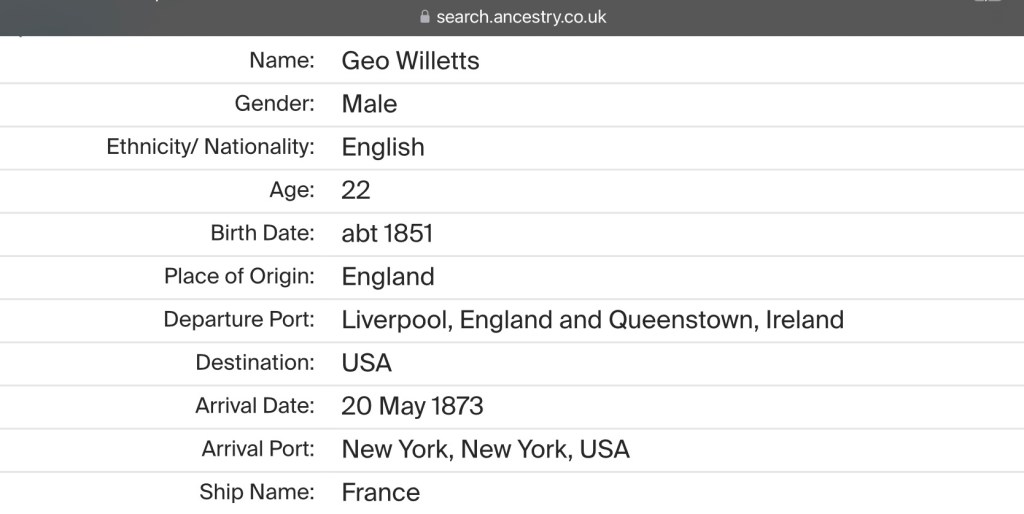Click the Ship Name label
This screenshot has height=514, width=1024.
[257, 492]
